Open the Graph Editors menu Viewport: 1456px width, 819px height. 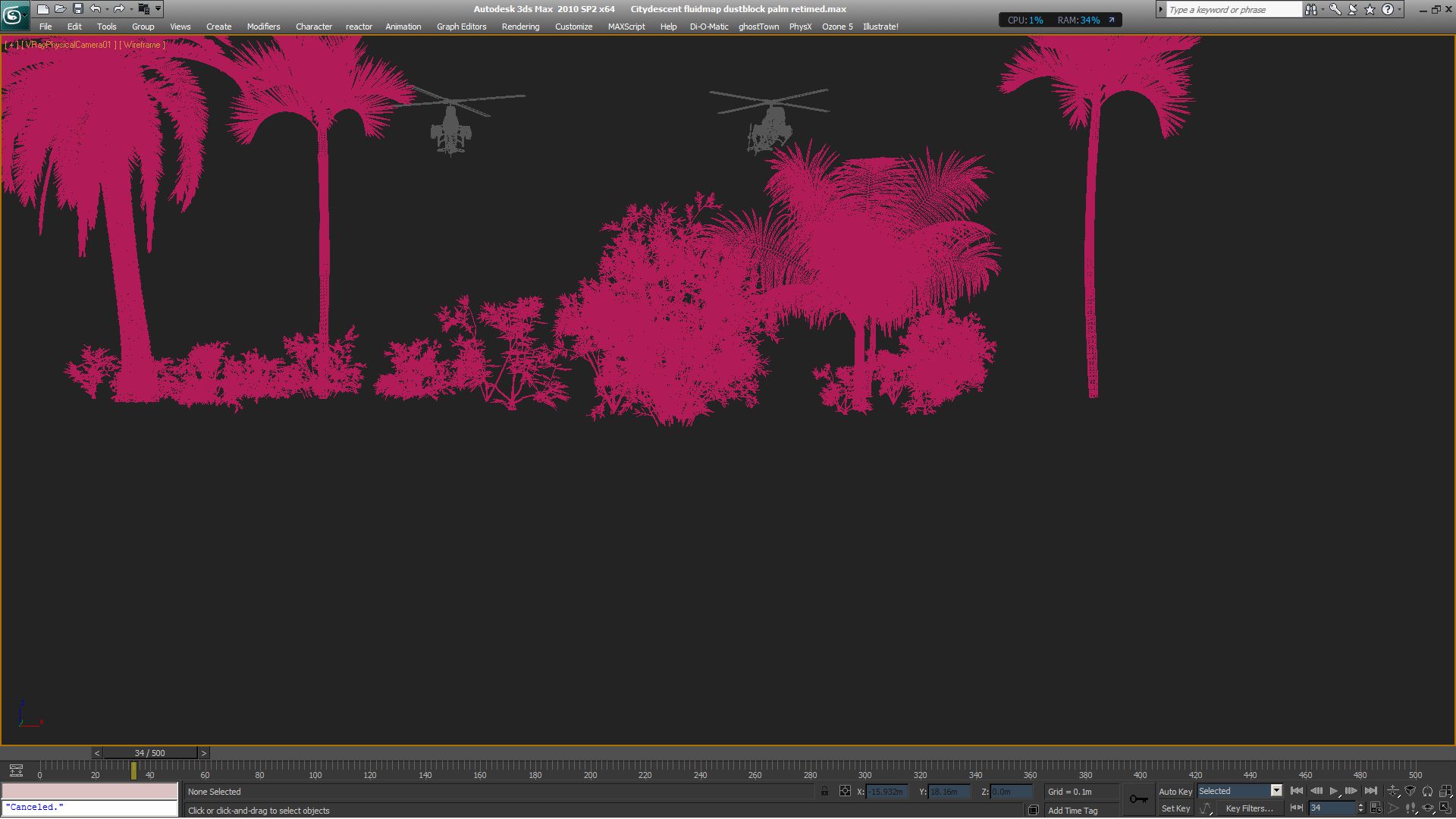[x=461, y=27]
